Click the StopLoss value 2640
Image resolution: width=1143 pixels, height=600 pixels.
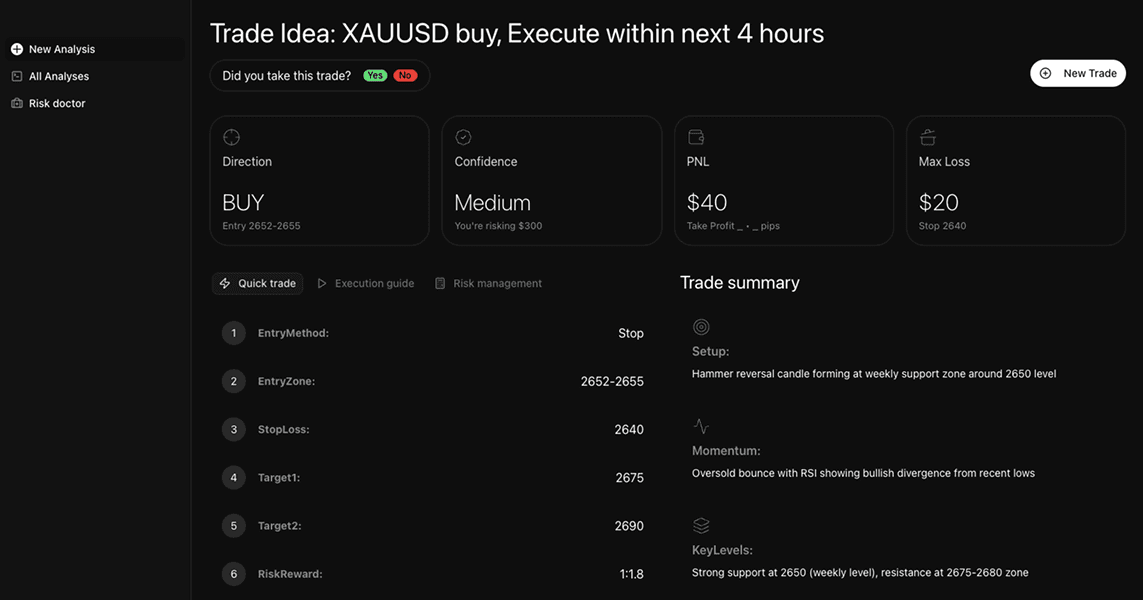point(629,430)
